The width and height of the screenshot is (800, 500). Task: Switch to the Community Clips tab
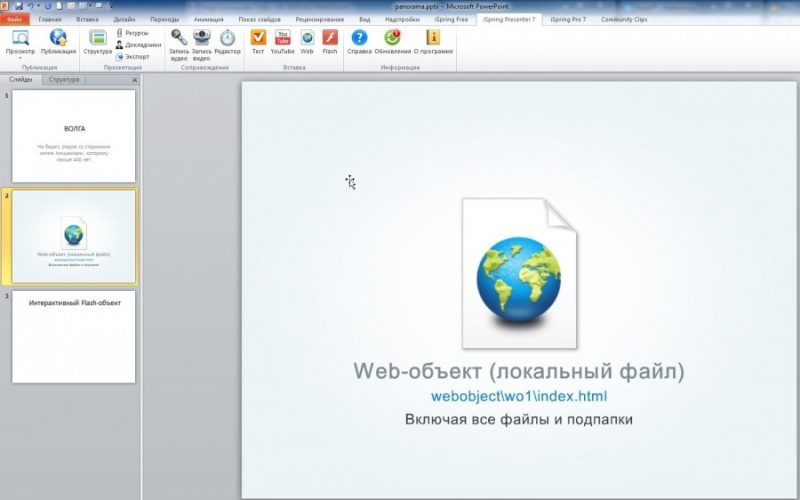point(624,19)
